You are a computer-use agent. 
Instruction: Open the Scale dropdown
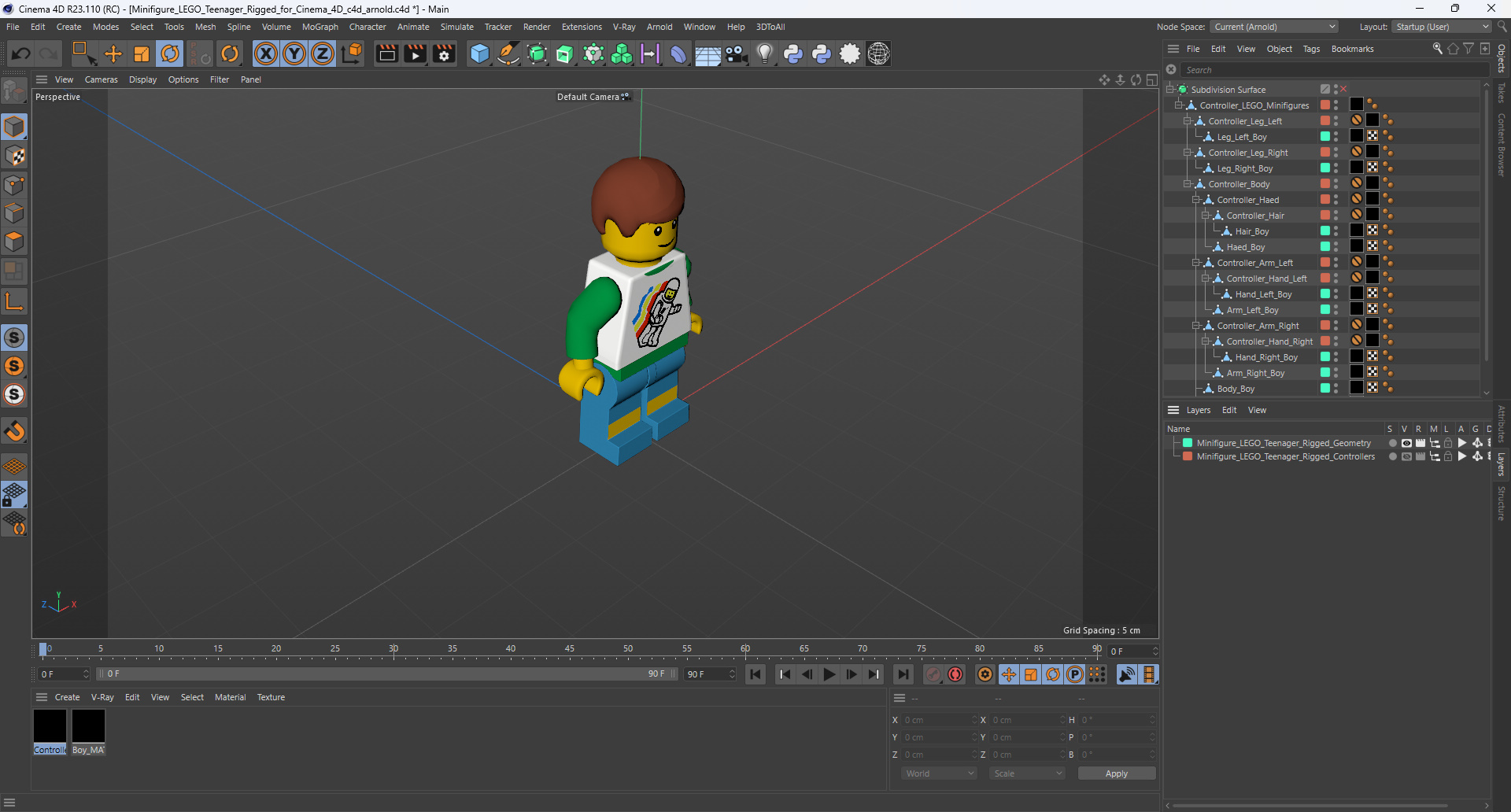pos(1027,773)
